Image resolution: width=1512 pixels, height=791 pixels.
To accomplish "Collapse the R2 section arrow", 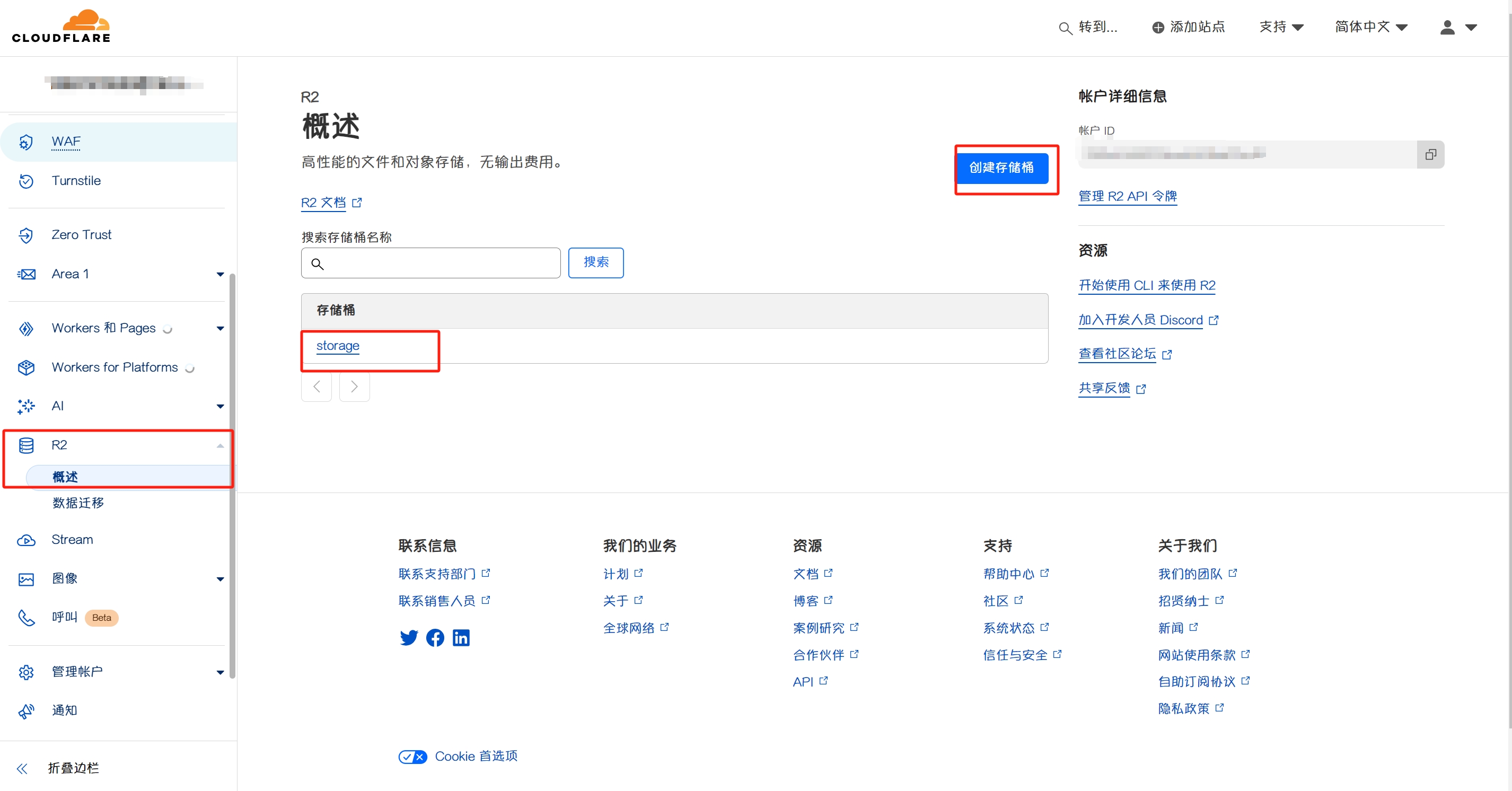I will point(220,445).
